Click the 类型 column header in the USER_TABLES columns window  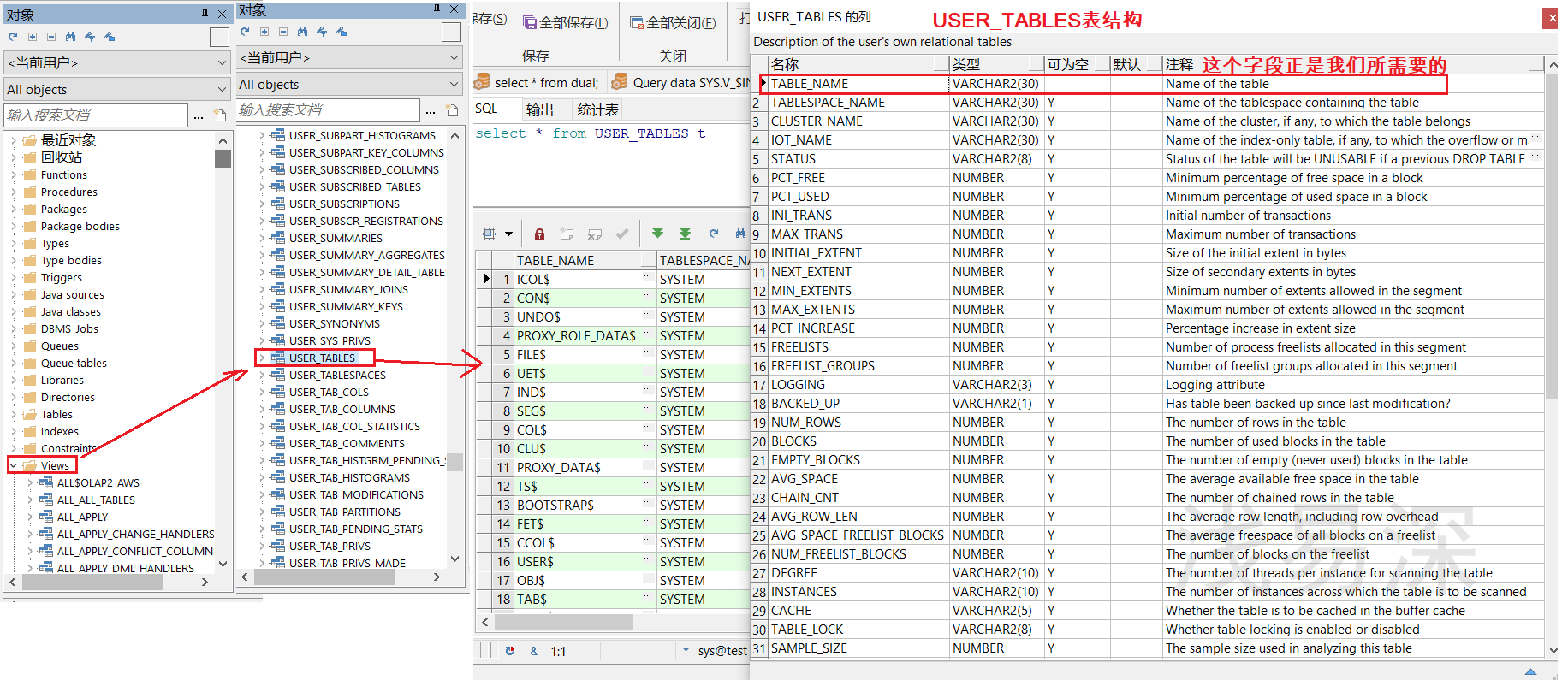coord(997,64)
